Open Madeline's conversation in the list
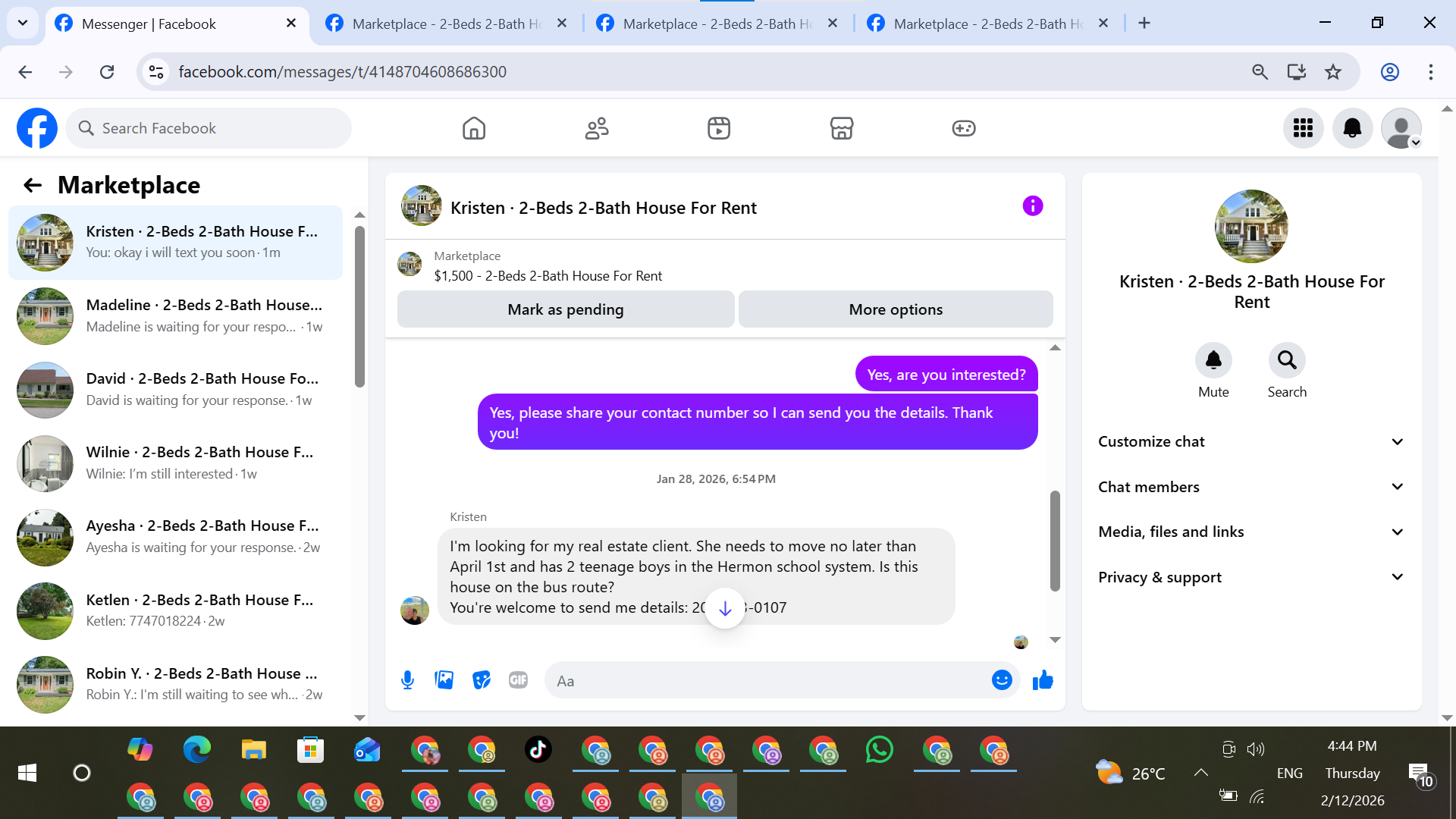The height and width of the screenshot is (819, 1456). point(176,316)
